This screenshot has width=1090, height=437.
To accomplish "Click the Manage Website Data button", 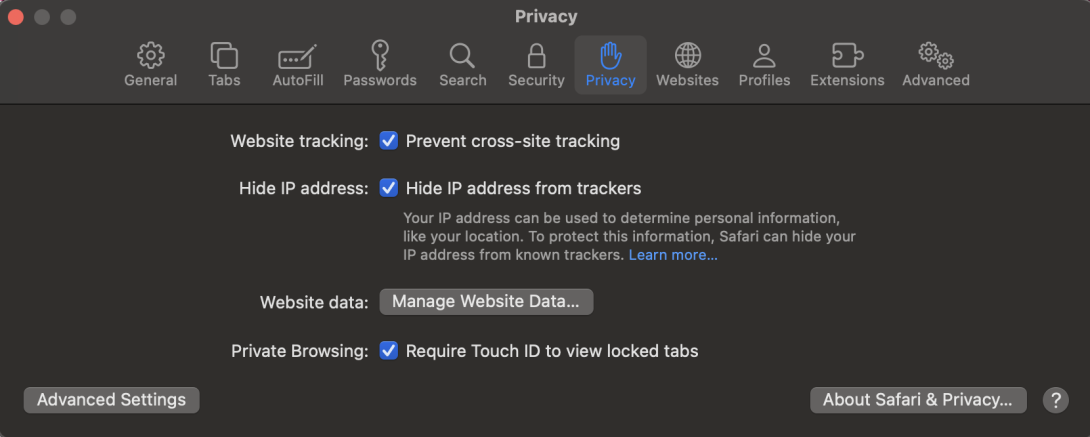I will [x=486, y=301].
